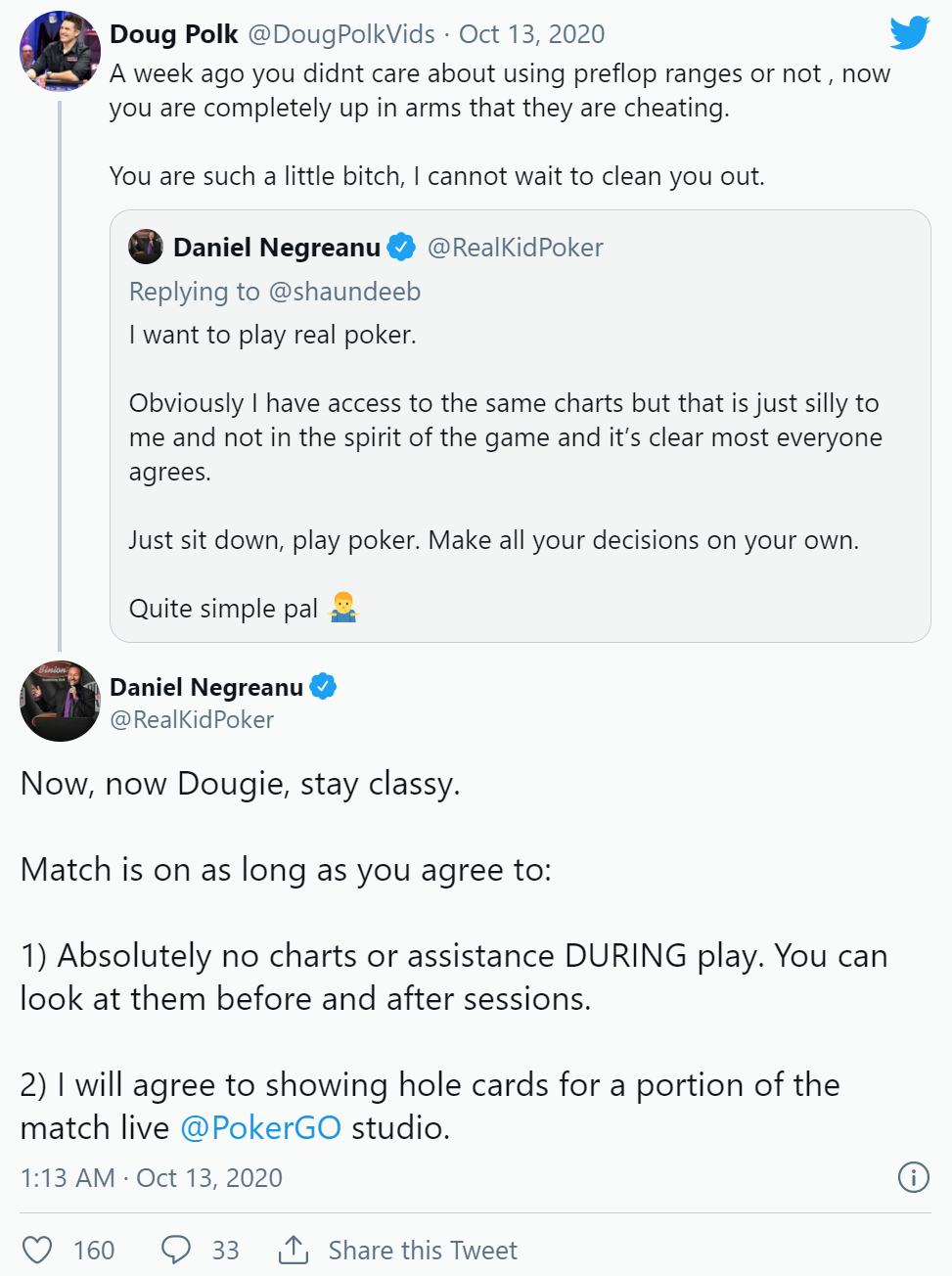Click the 33 replies count
The image size is (952, 1276).
(x=226, y=1251)
